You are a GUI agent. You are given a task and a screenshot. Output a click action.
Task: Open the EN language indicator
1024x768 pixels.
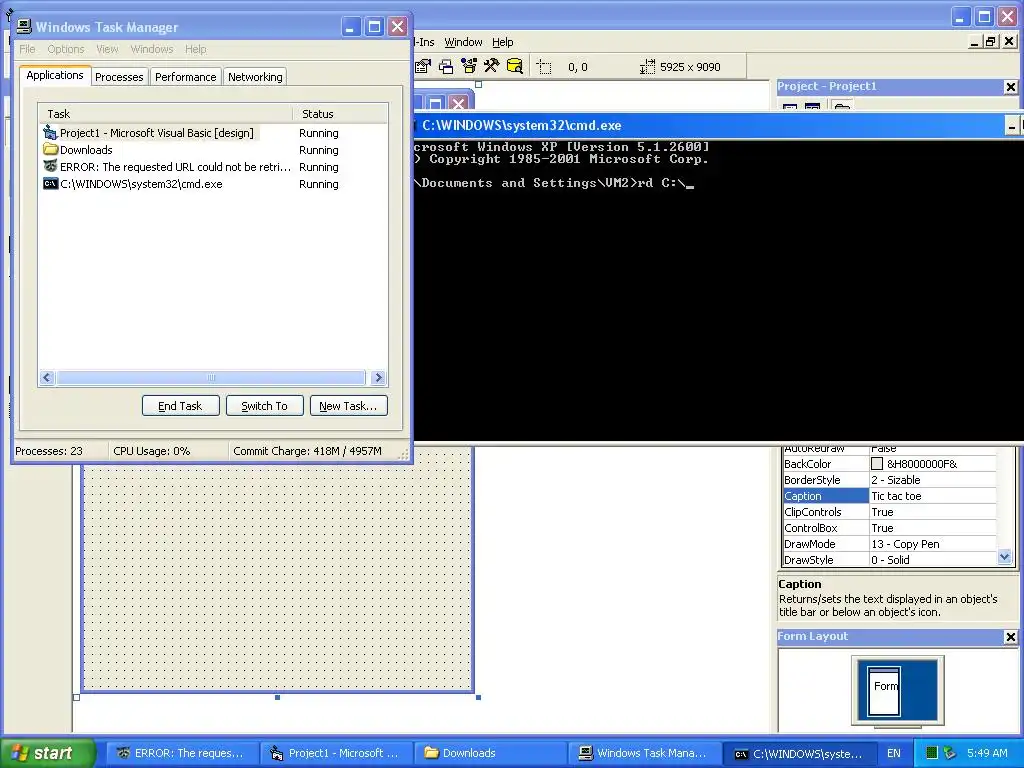tap(893, 753)
